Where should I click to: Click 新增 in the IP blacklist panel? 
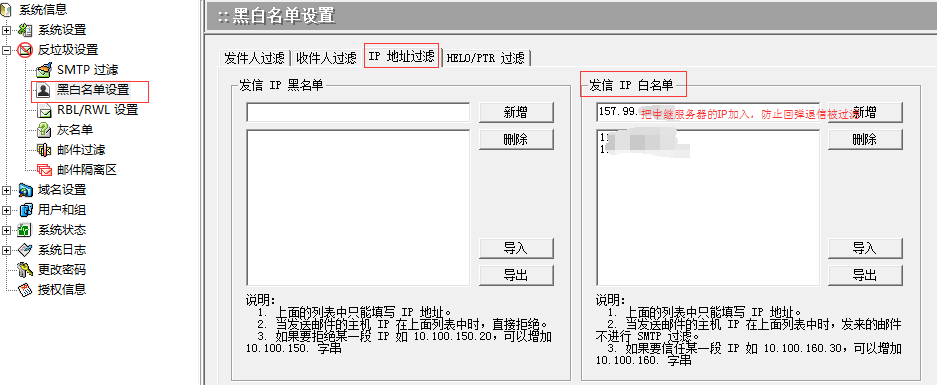pyautogui.click(x=516, y=112)
